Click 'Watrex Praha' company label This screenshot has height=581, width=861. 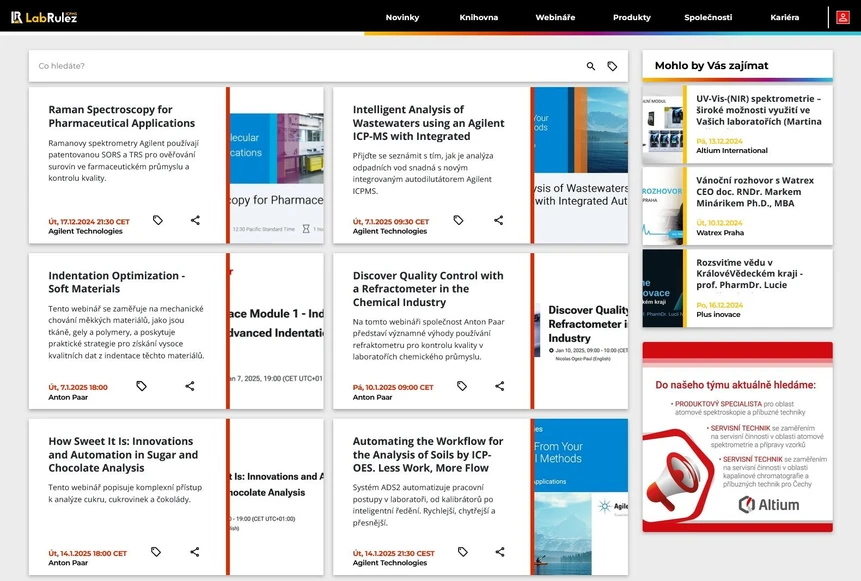click(x=720, y=233)
